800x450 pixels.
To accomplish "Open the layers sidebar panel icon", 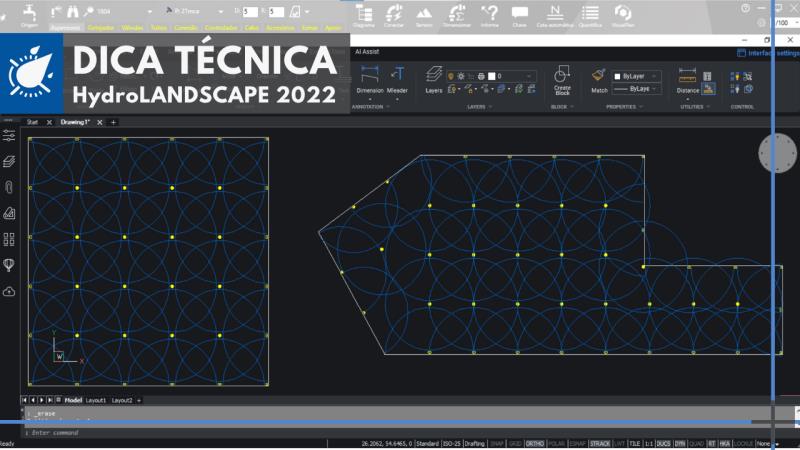I will 9,161.
